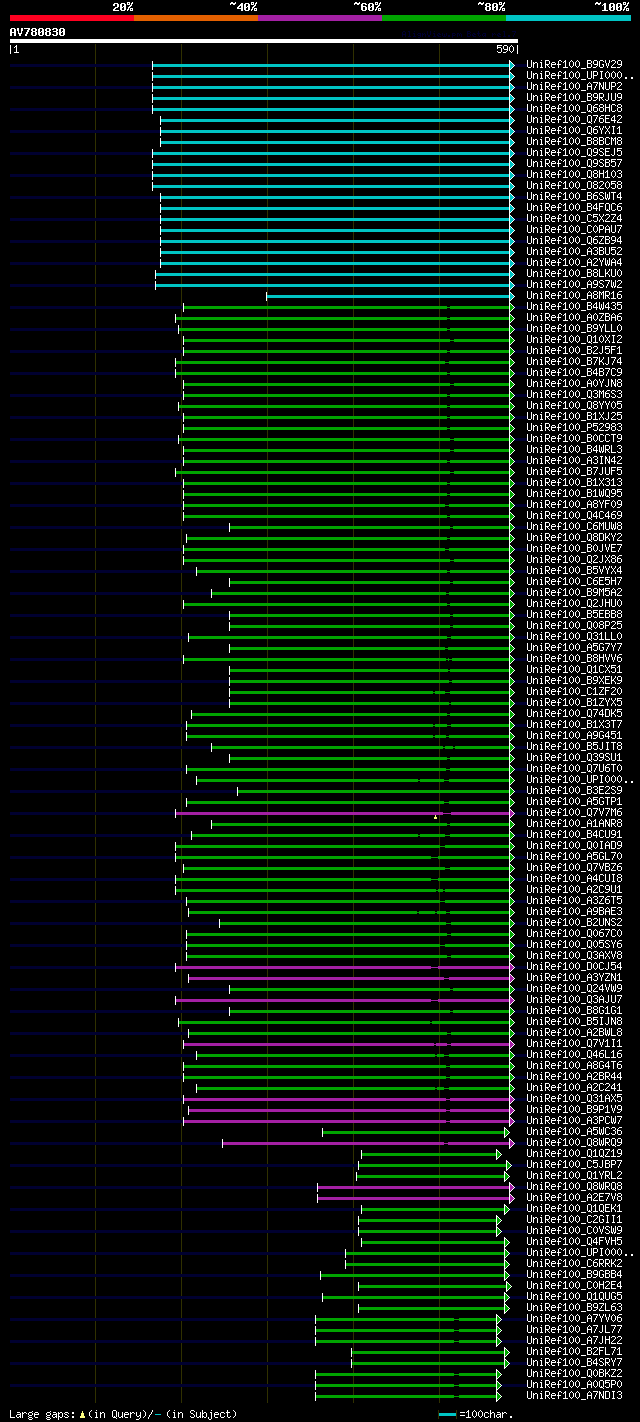This screenshot has width=640, height=1422.
Task: Open hit UniRef100_B8BCM8
Action: [575, 141]
